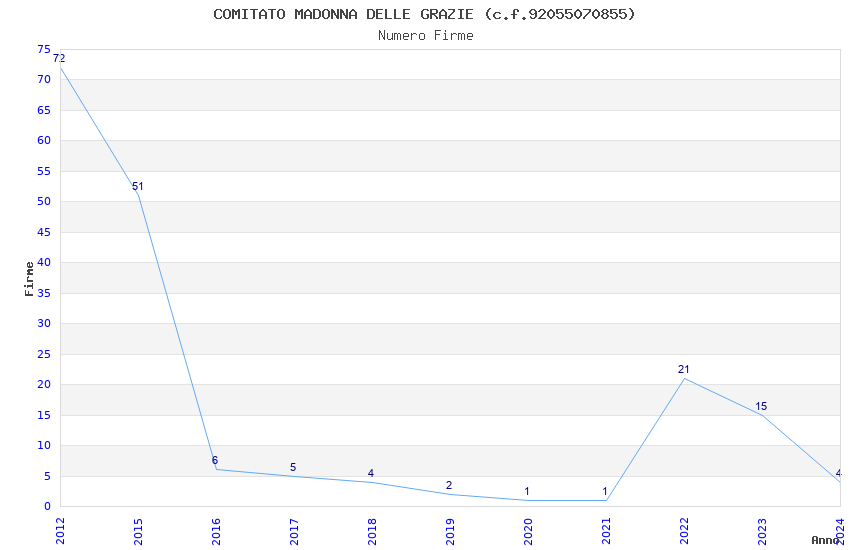Viewport: 850px width, 550px height.
Task: Click the Firme y-axis label
Action: 29,279
